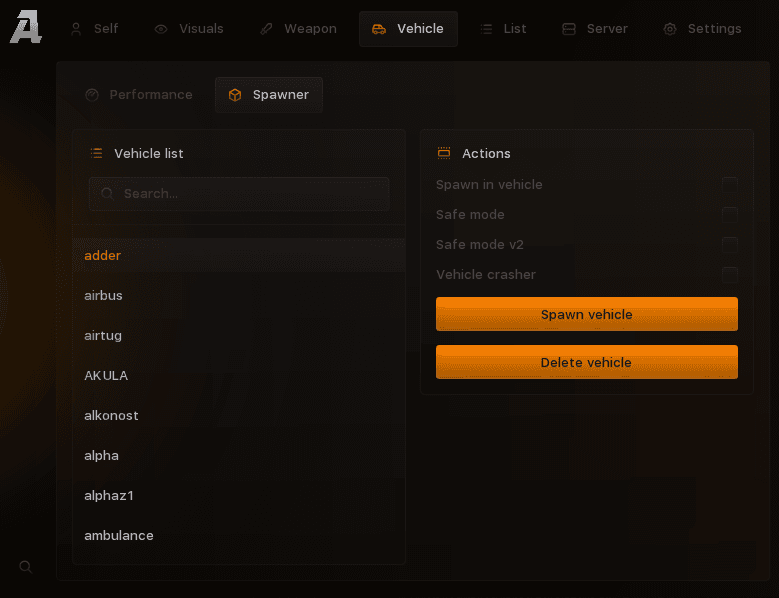Click the person icon beside Self
The width and height of the screenshot is (779, 598).
pyautogui.click(x=76, y=29)
